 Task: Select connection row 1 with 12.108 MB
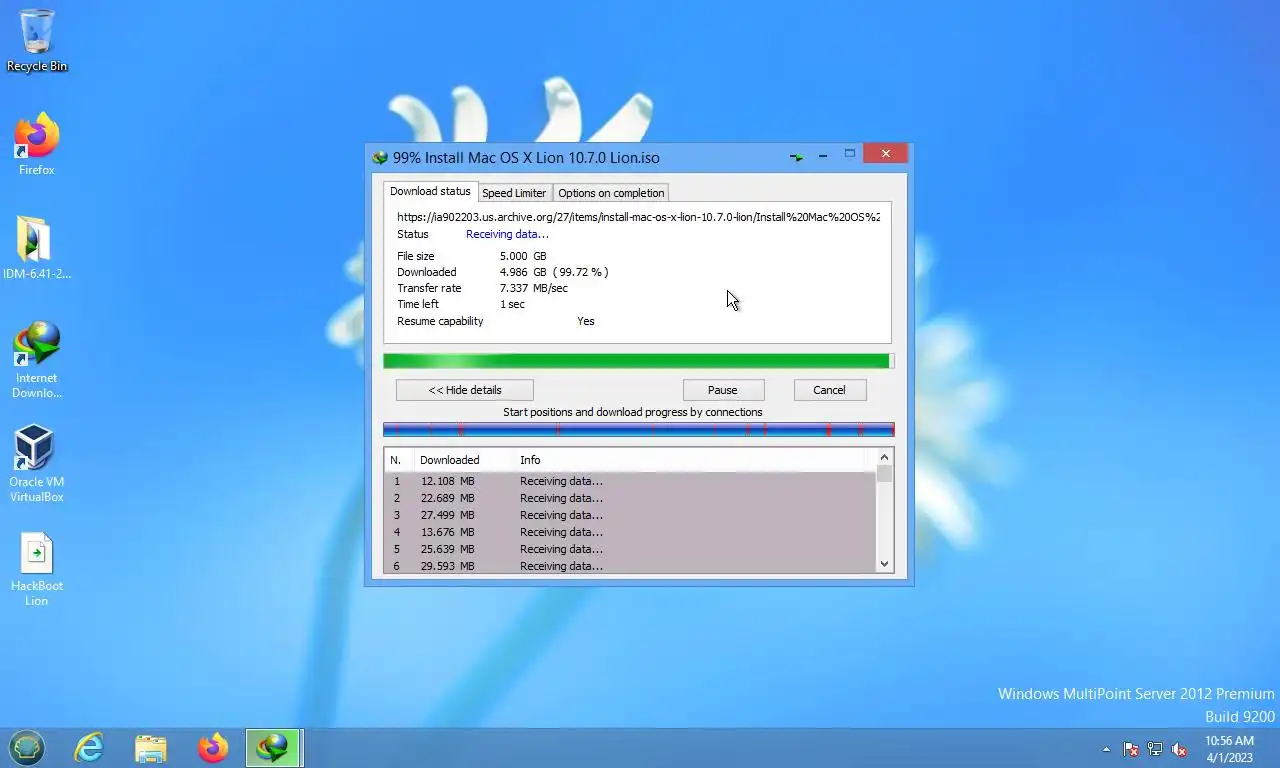(630, 481)
